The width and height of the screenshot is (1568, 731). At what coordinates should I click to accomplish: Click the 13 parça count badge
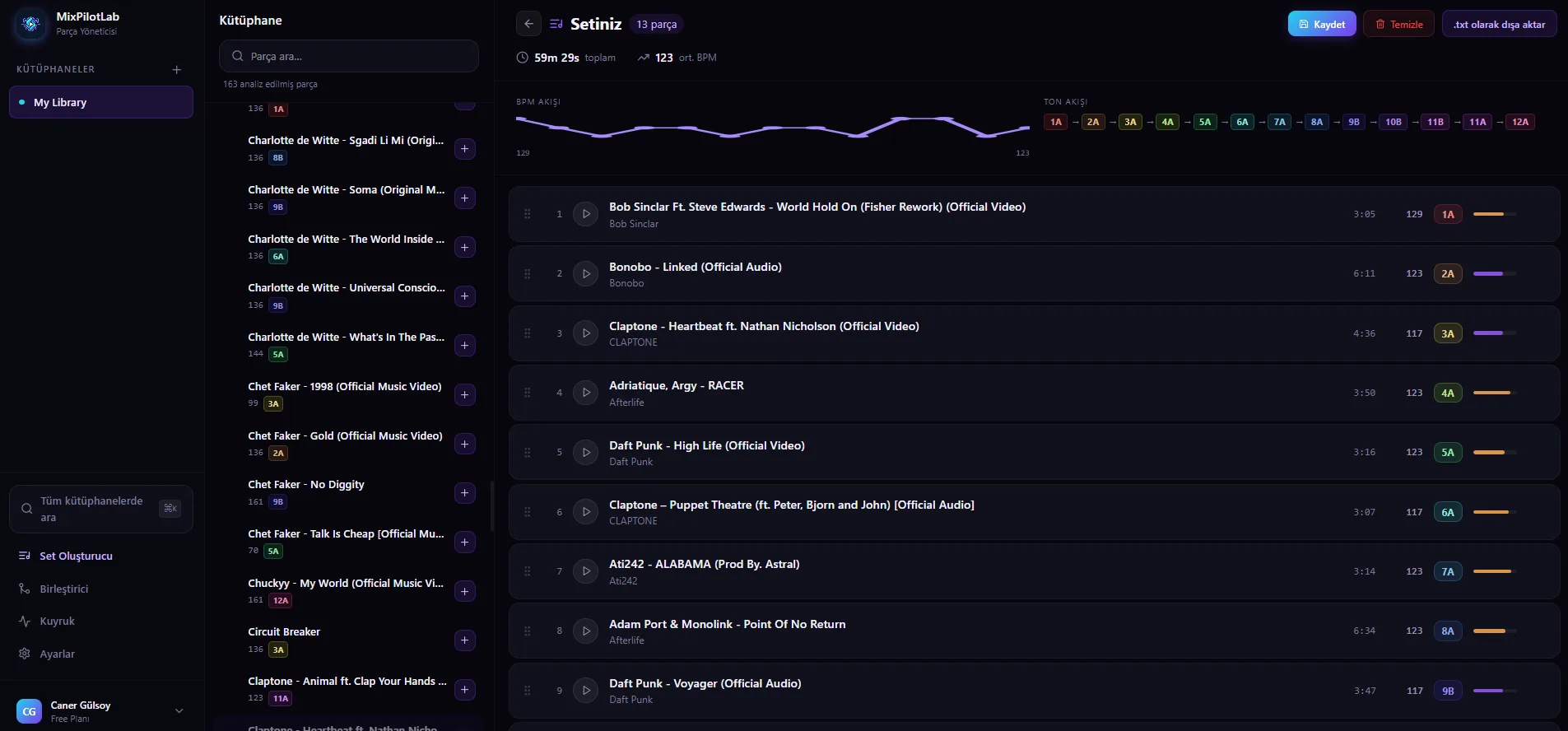[x=656, y=24]
